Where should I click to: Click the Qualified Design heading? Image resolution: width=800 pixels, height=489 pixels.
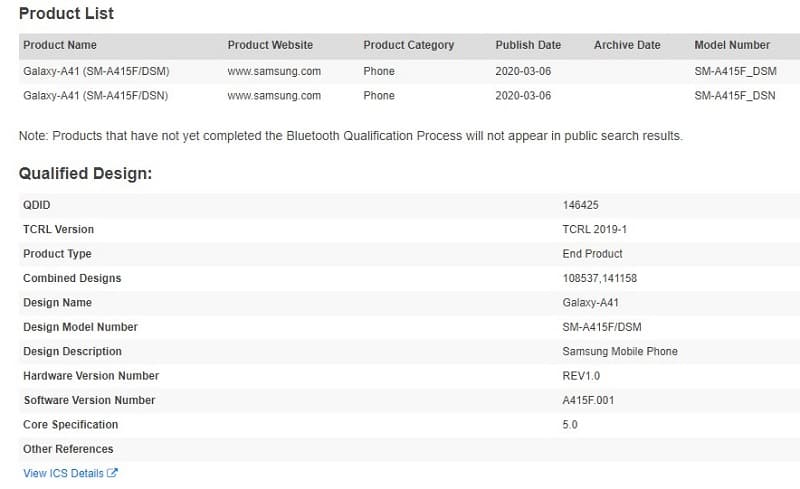(x=85, y=174)
